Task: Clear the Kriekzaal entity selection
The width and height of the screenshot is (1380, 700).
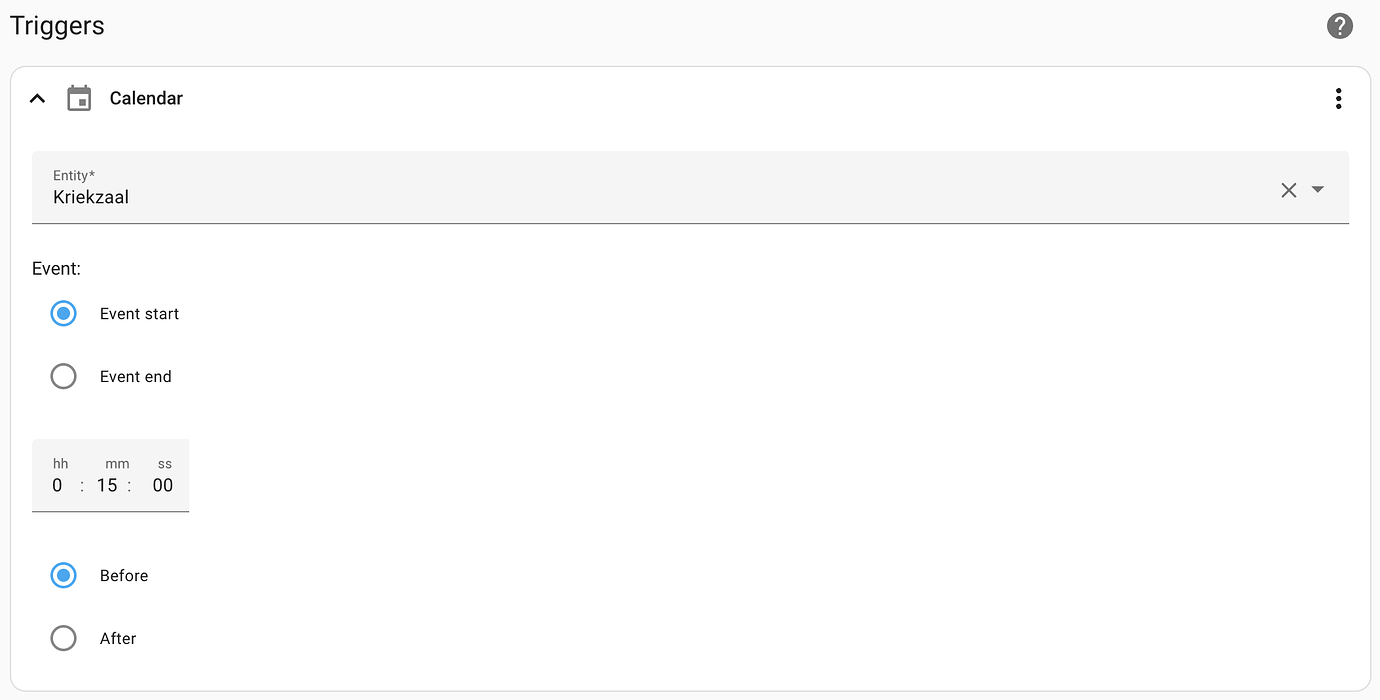Action: (1289, 190)
